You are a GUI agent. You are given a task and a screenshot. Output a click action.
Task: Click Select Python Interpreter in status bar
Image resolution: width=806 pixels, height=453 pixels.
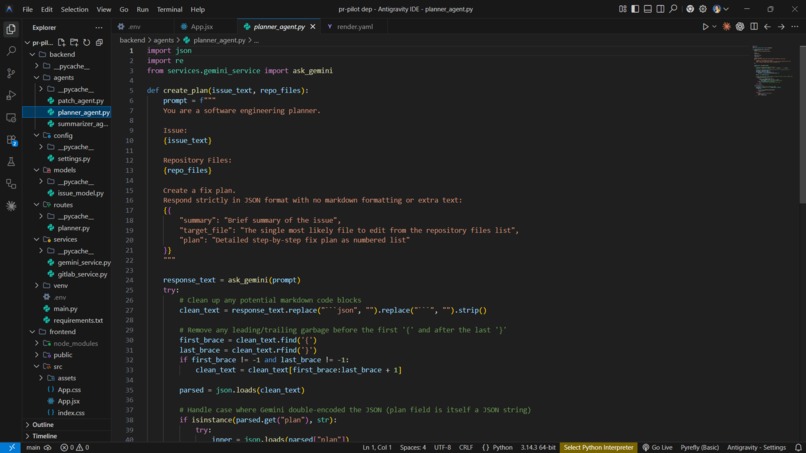[x=598, y=447]
